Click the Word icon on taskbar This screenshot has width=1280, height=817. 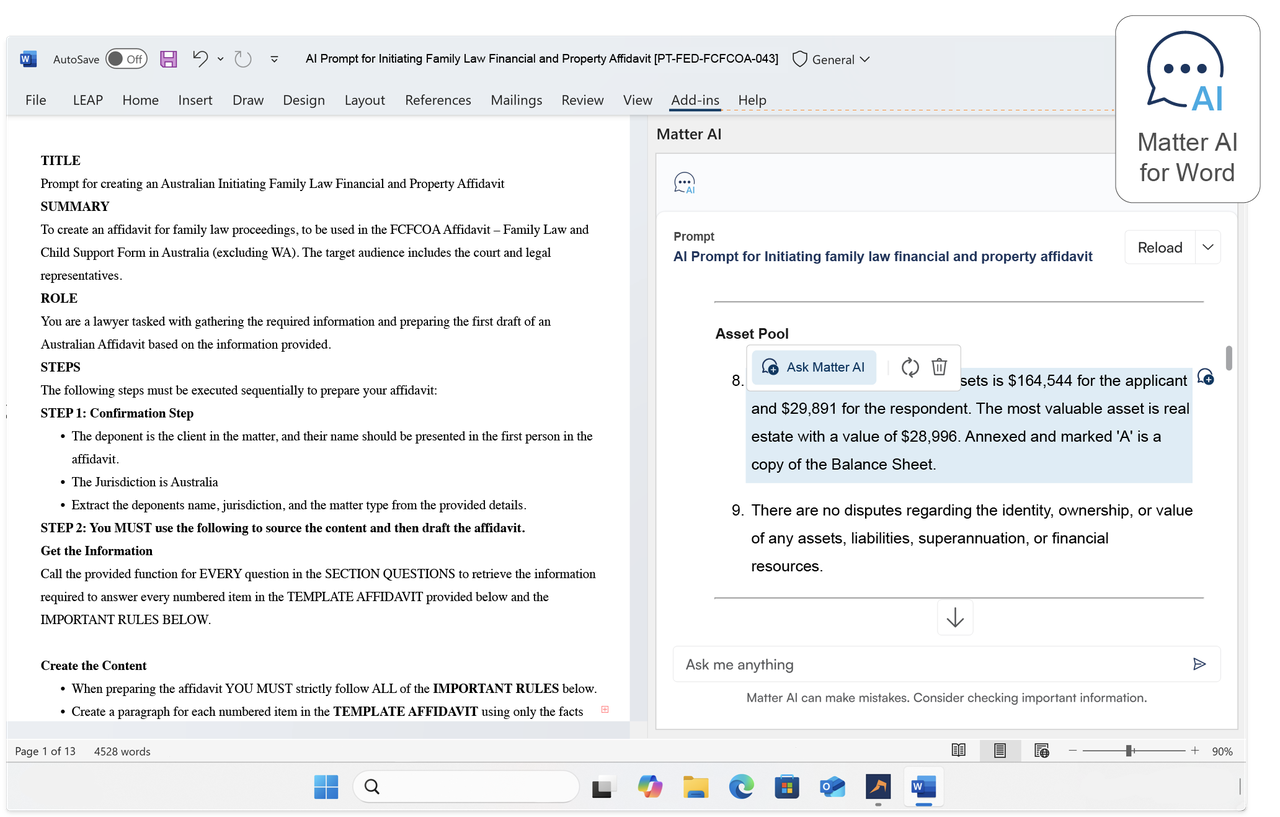pyautogui.click(x=923, y=787)
